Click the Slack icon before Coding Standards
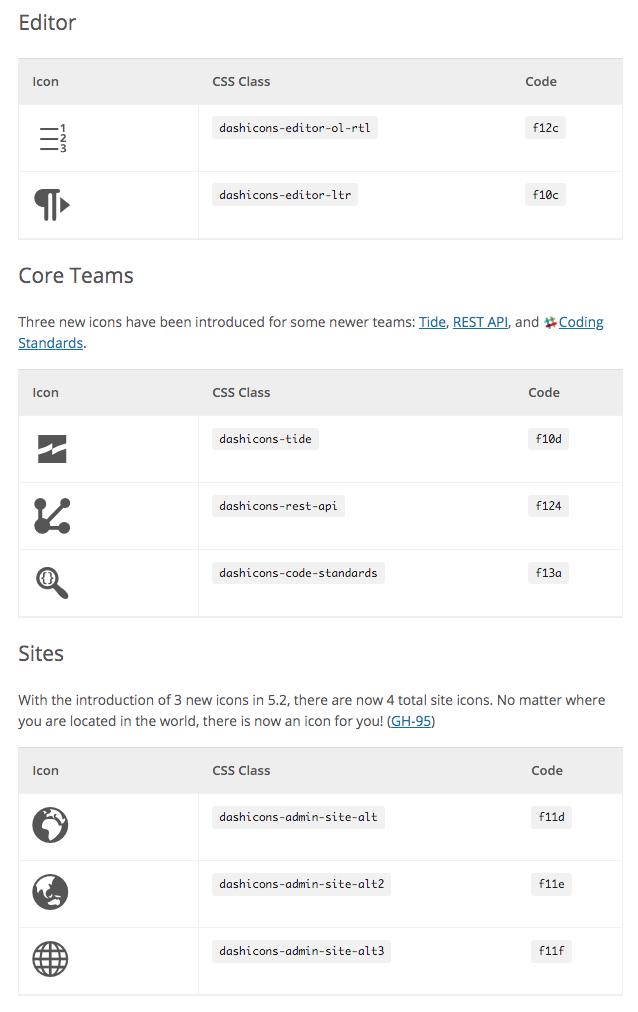This screenshot has height=1012, width=638. 550,322
